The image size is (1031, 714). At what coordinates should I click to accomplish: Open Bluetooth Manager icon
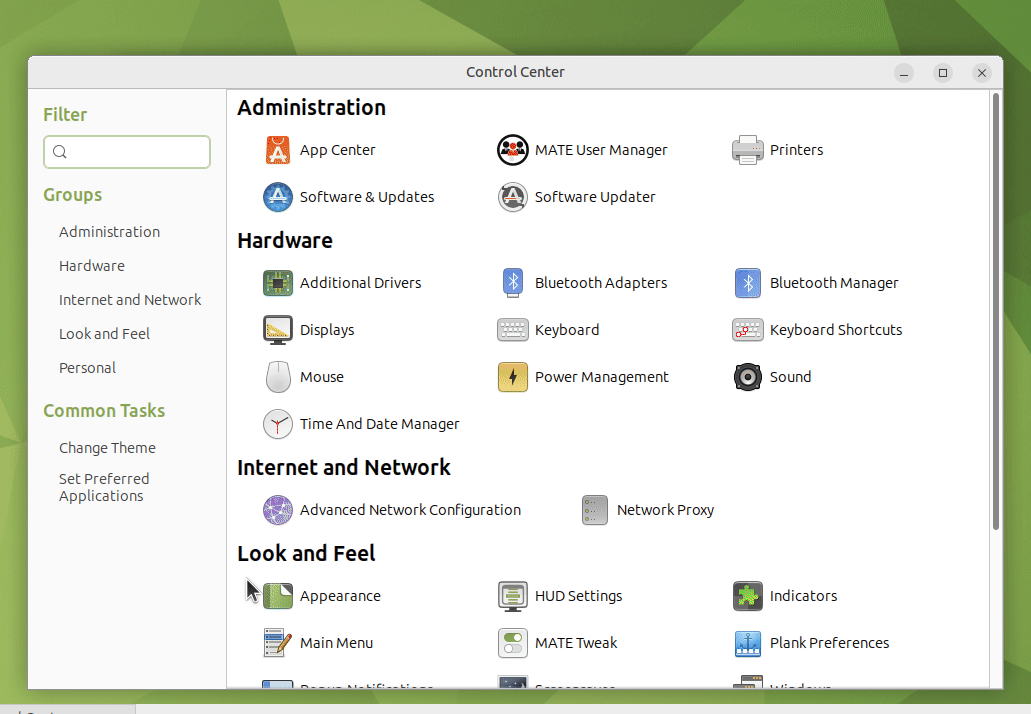click(x=748, y=283)
